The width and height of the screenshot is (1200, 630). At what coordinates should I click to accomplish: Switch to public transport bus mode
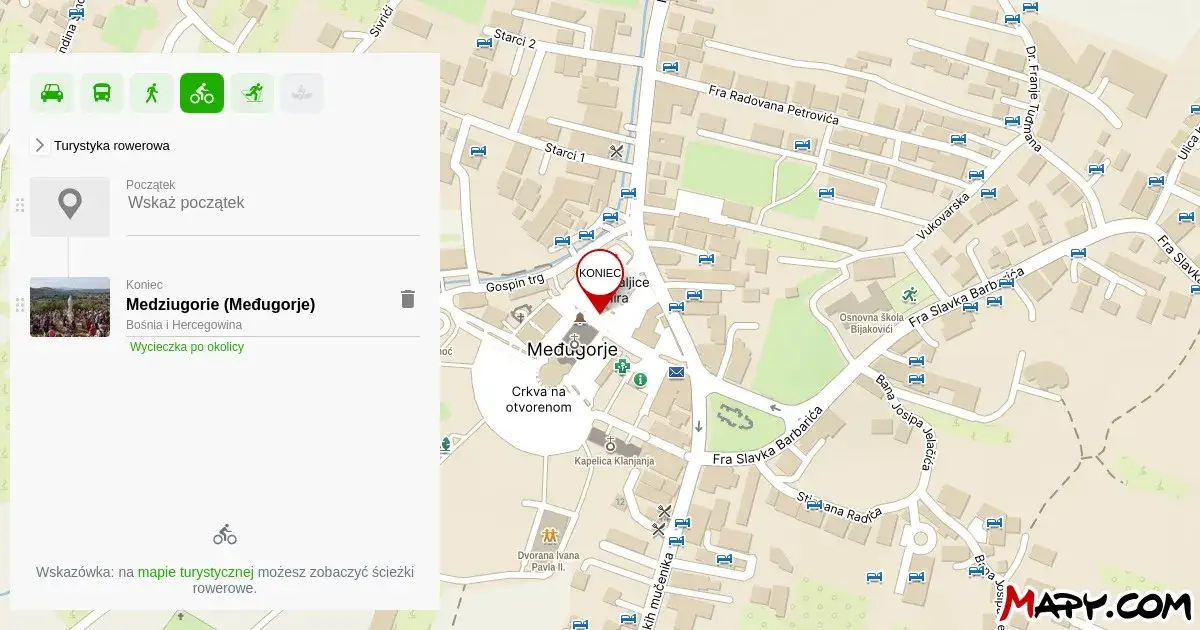102,93
